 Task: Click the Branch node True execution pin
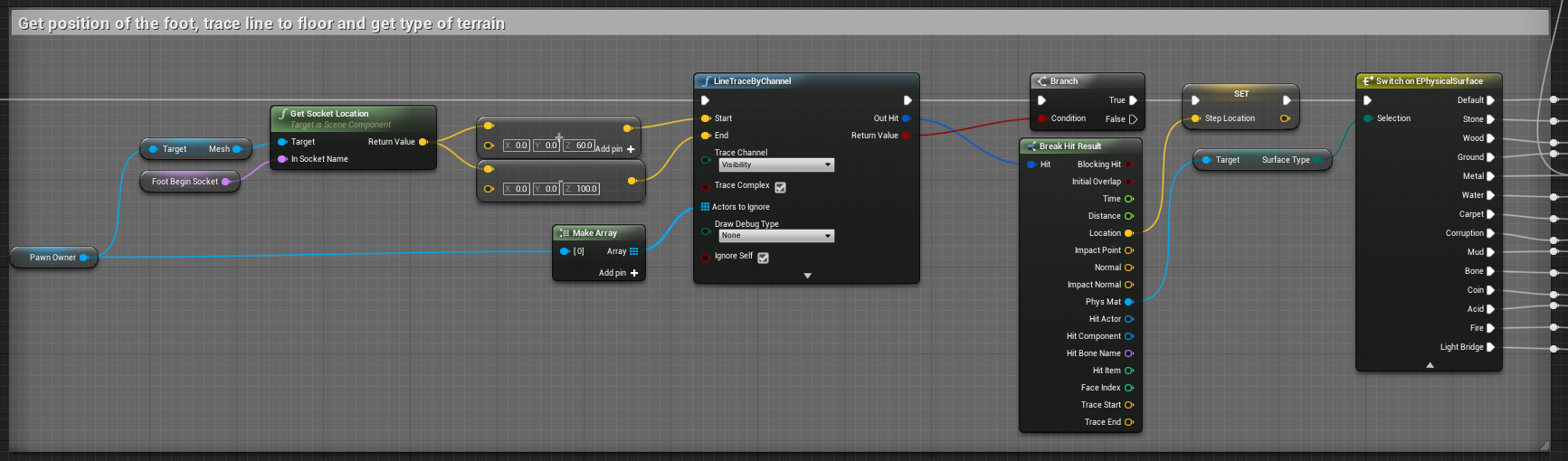tap(1133, 100)
